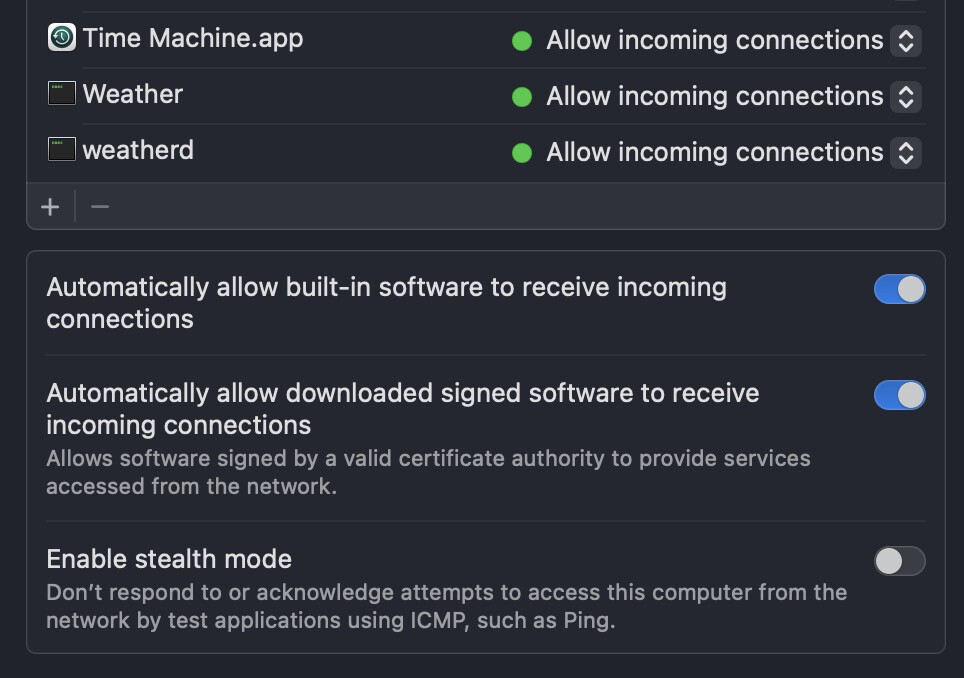Disable automatically allow built-in software toggle
This screenshot has width=964, height=678.
pyautogui.click(x=899, y=289)
